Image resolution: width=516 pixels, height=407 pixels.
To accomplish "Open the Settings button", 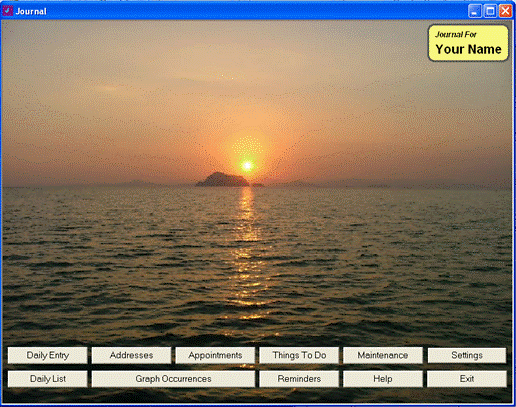I will coord(467,355).
